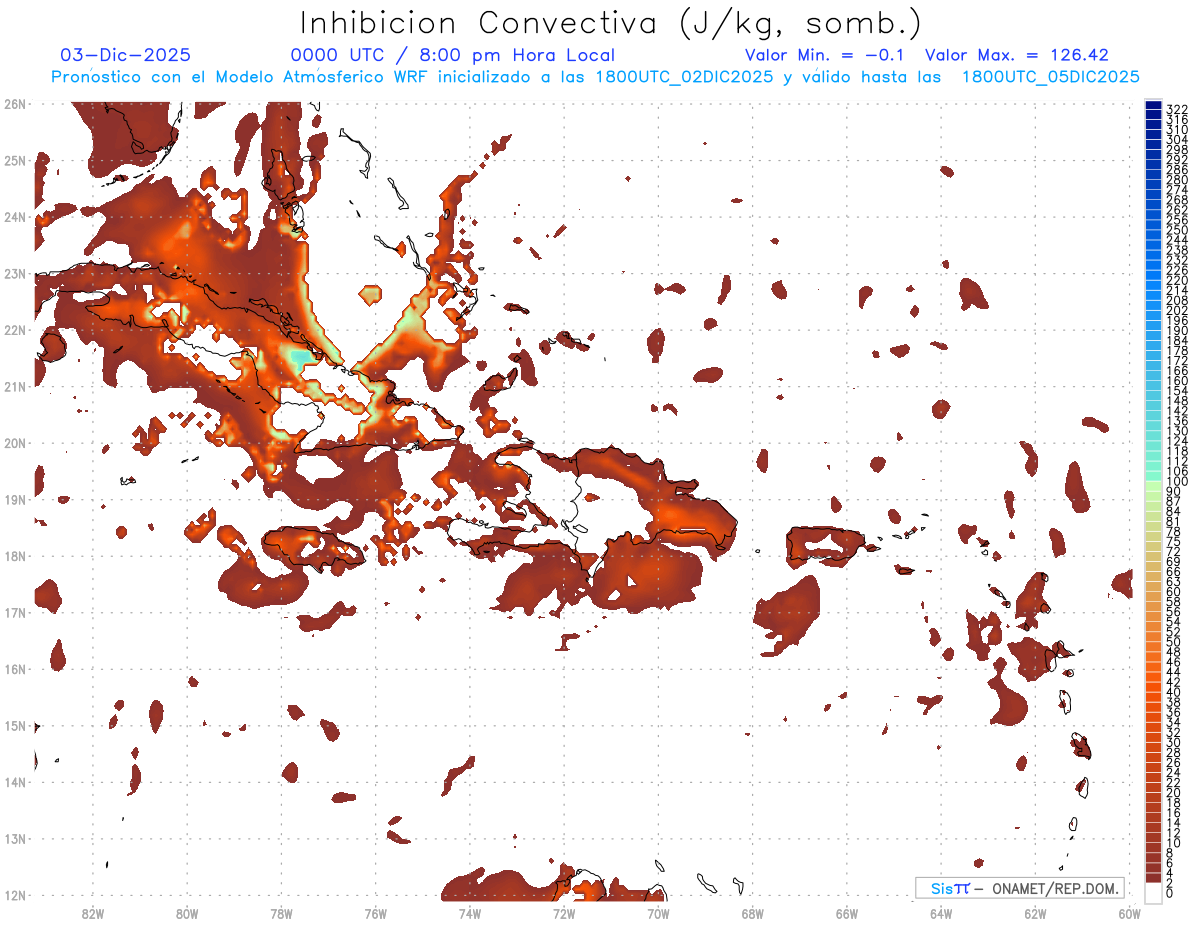
Task: Click the 'Valor Min. = -0.1' readout
Action: tap(825, 55)
